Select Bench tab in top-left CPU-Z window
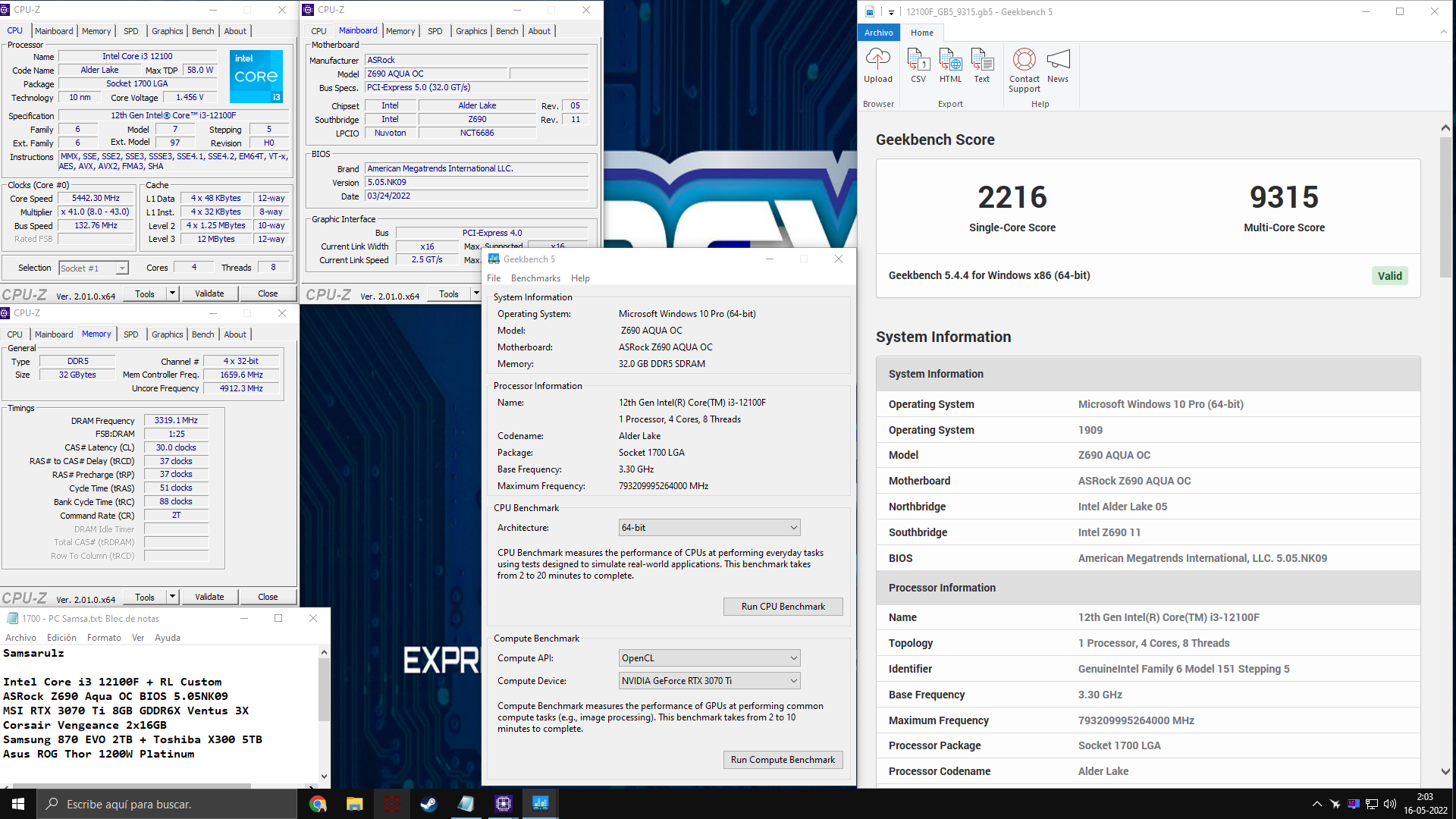The width and height of the screenshot is (1456, 819). (202, 31)
